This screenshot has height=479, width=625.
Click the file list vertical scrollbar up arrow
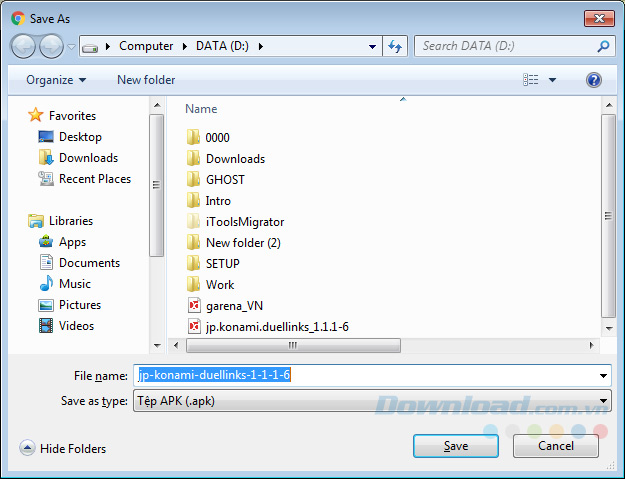pos(609,105)
